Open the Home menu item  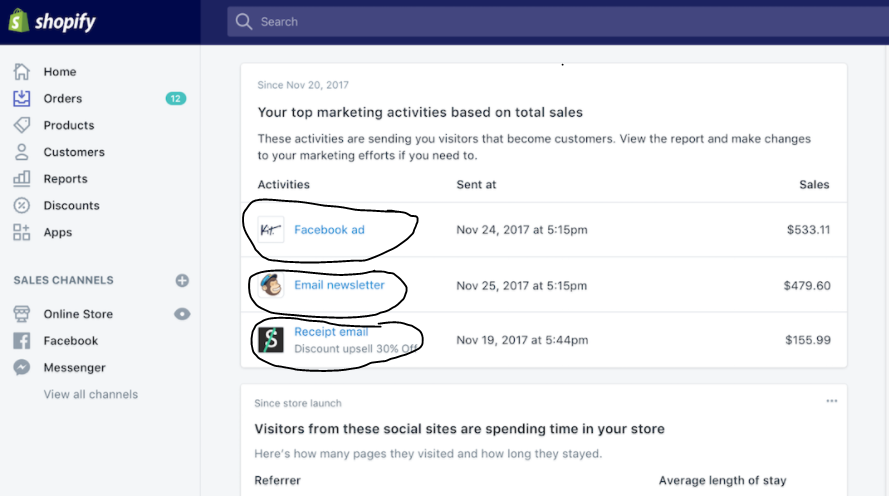(x=60, y=71)
